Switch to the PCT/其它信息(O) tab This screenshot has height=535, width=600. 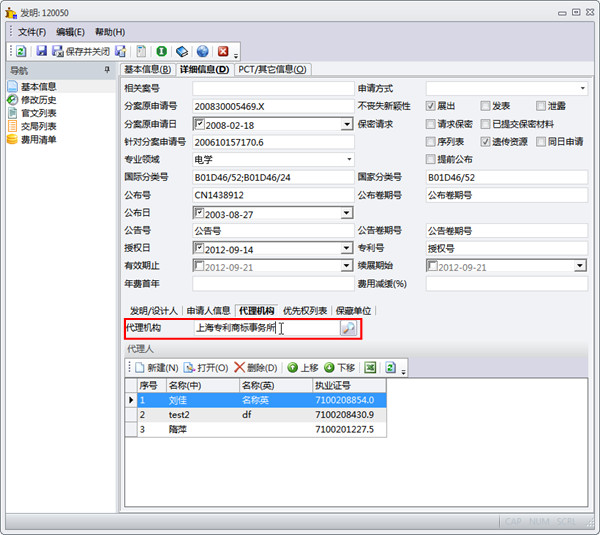(x=272, y=70)
